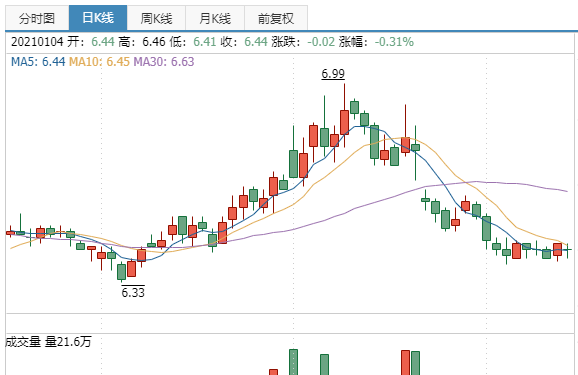Image resolution: width=578 pixels, height=375 pixels.
Task: Click the MA30: 6.63 legend text
Action: 164,62
